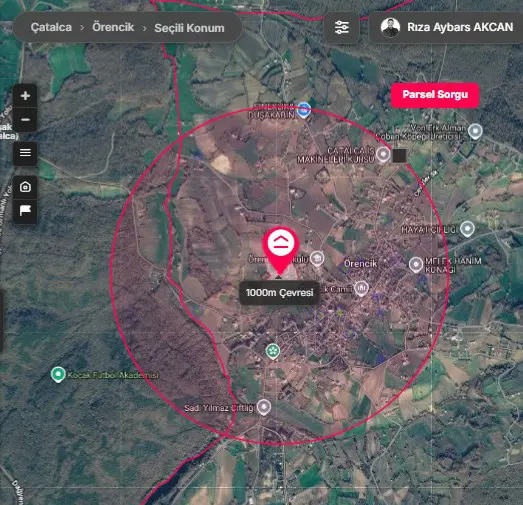Open the mosque (Camii) map pin

tap(361, 288)
